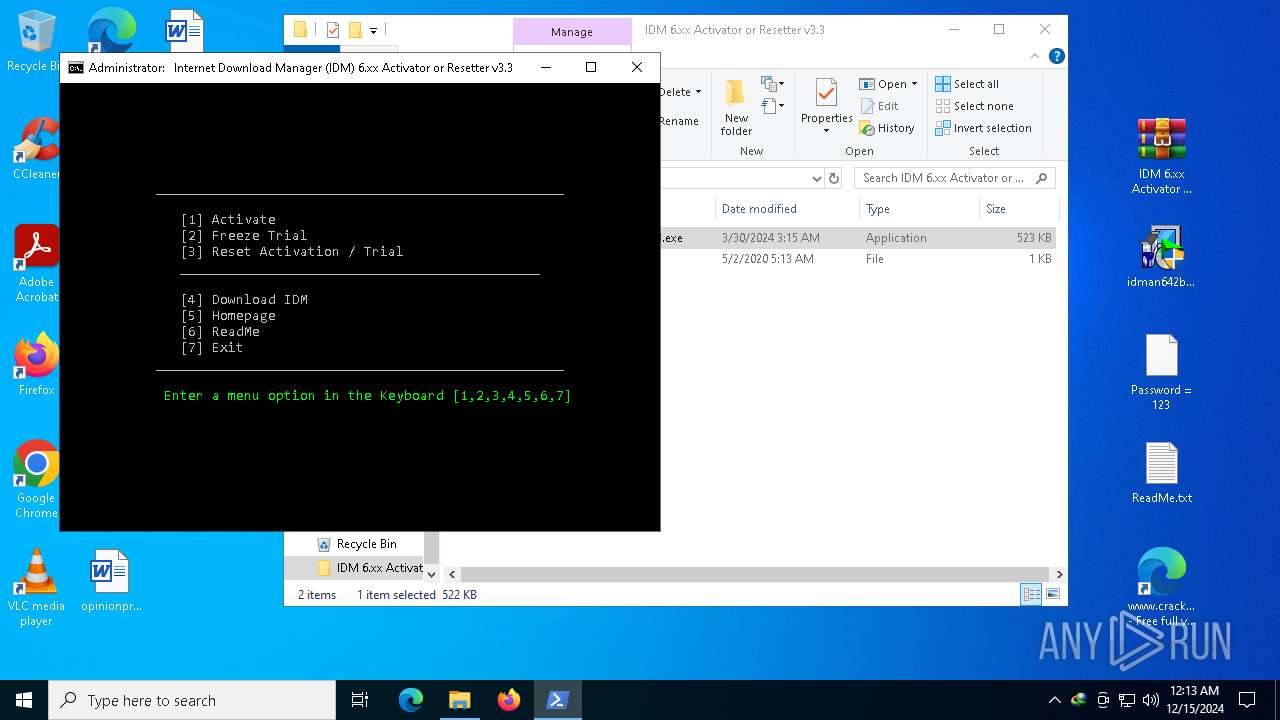
Task: Click Edit in Explorer ribbon
Action: pyautogui.click(x=879, y=106)
